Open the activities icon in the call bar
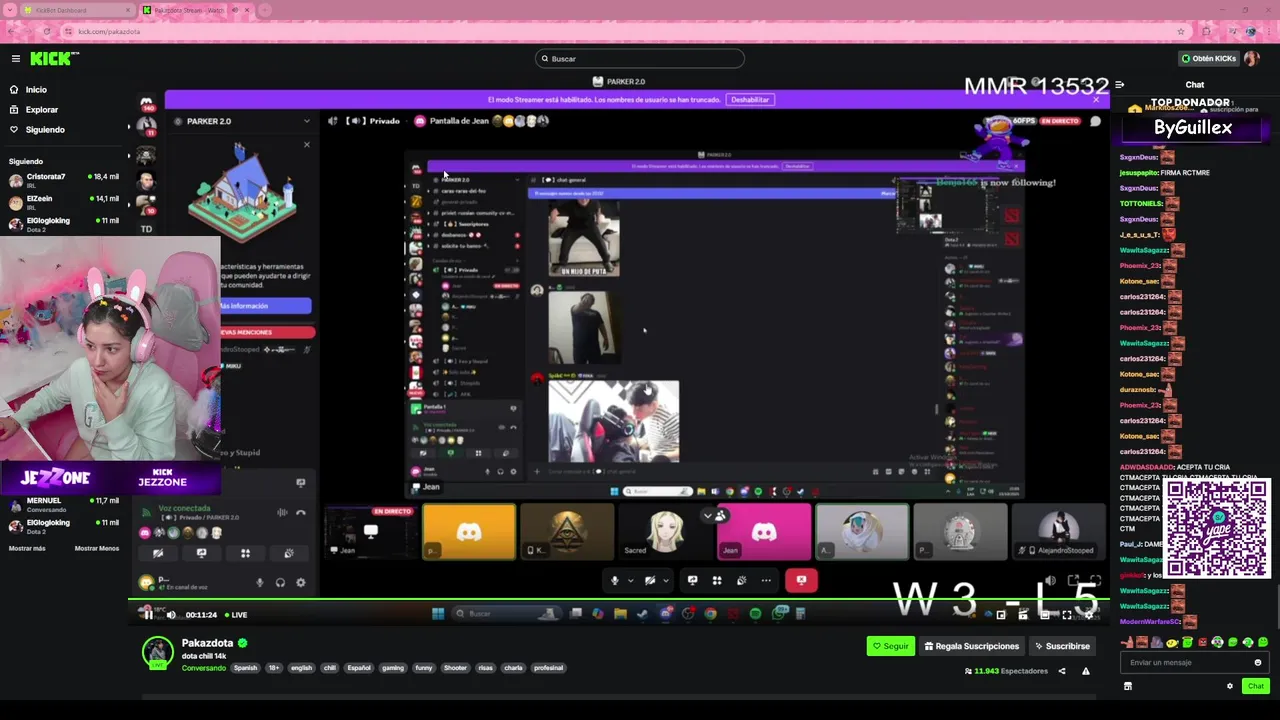The height and width of the screenshot is (720, 1280). [x=716, y=580]
